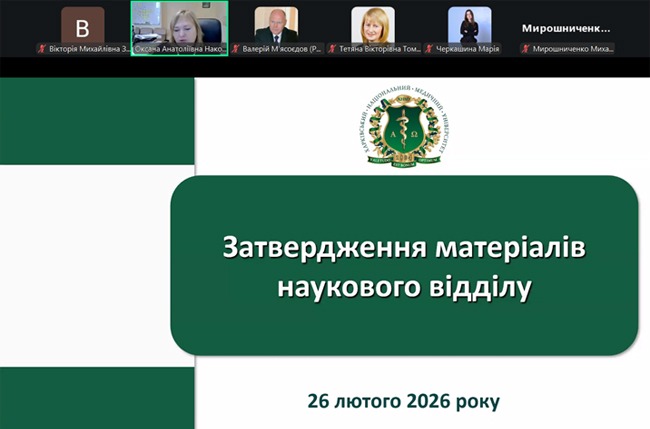Click the muted mic icon beside Вікторія Михайлівна

tap(41, 49)
